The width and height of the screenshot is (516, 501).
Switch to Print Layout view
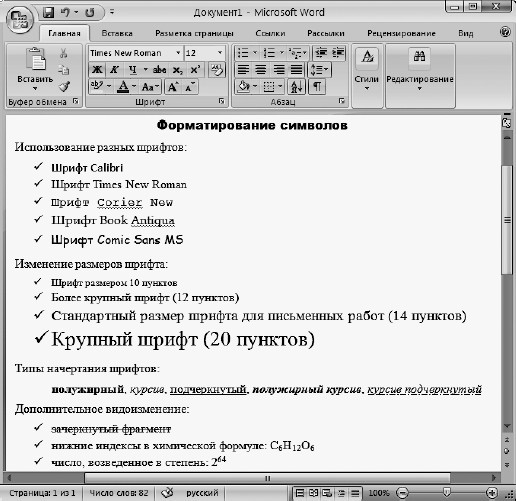[x=300, y=492]
